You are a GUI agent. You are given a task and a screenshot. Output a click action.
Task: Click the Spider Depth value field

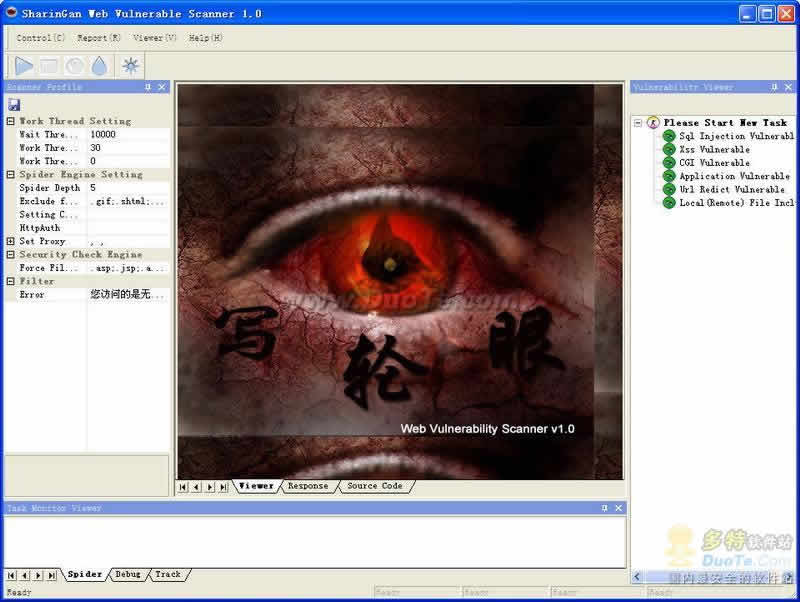(127, 188)
